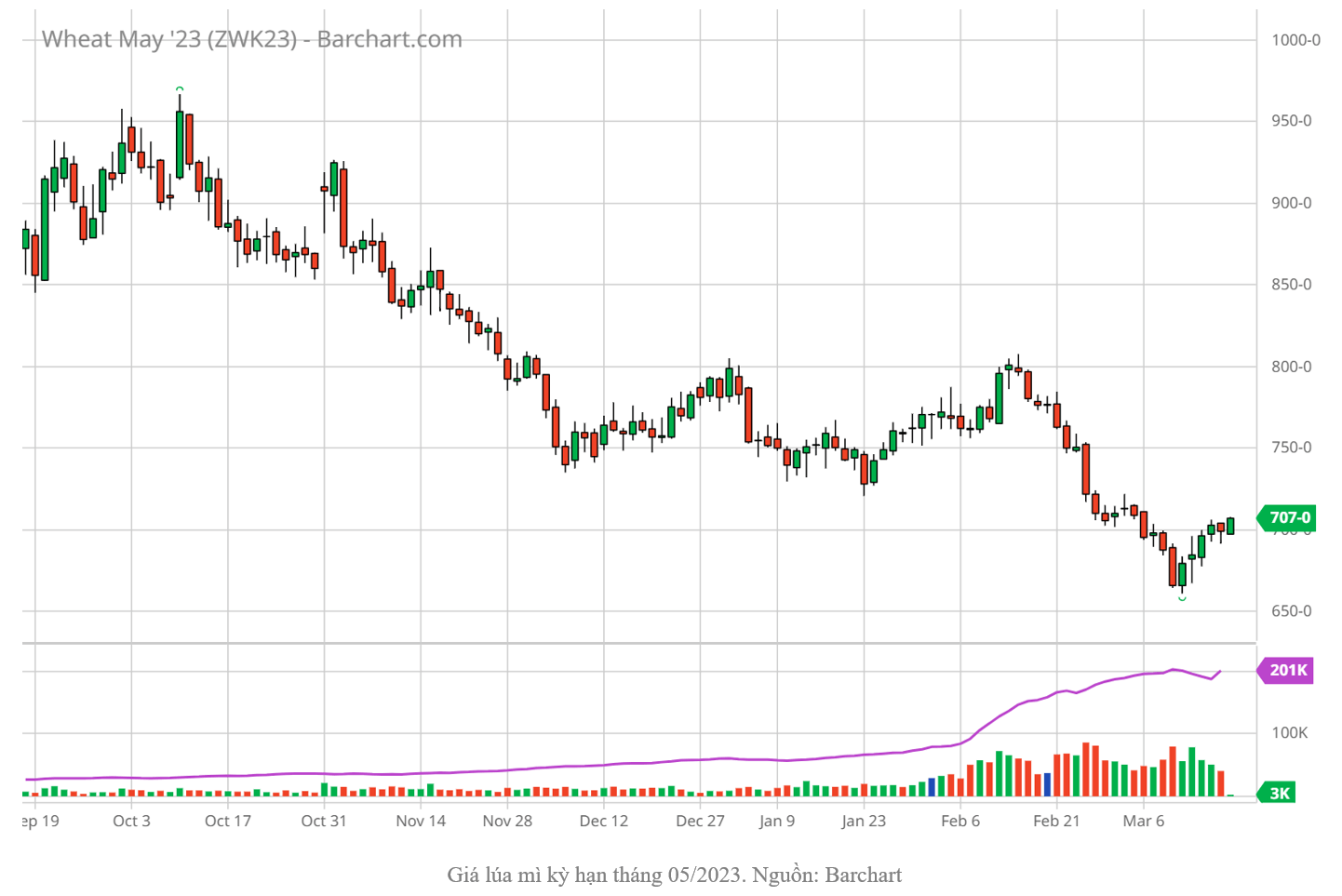This screenshot has height=896, width=1342.
Task: Click the Jan 23 date label
Action: (864, 821)
